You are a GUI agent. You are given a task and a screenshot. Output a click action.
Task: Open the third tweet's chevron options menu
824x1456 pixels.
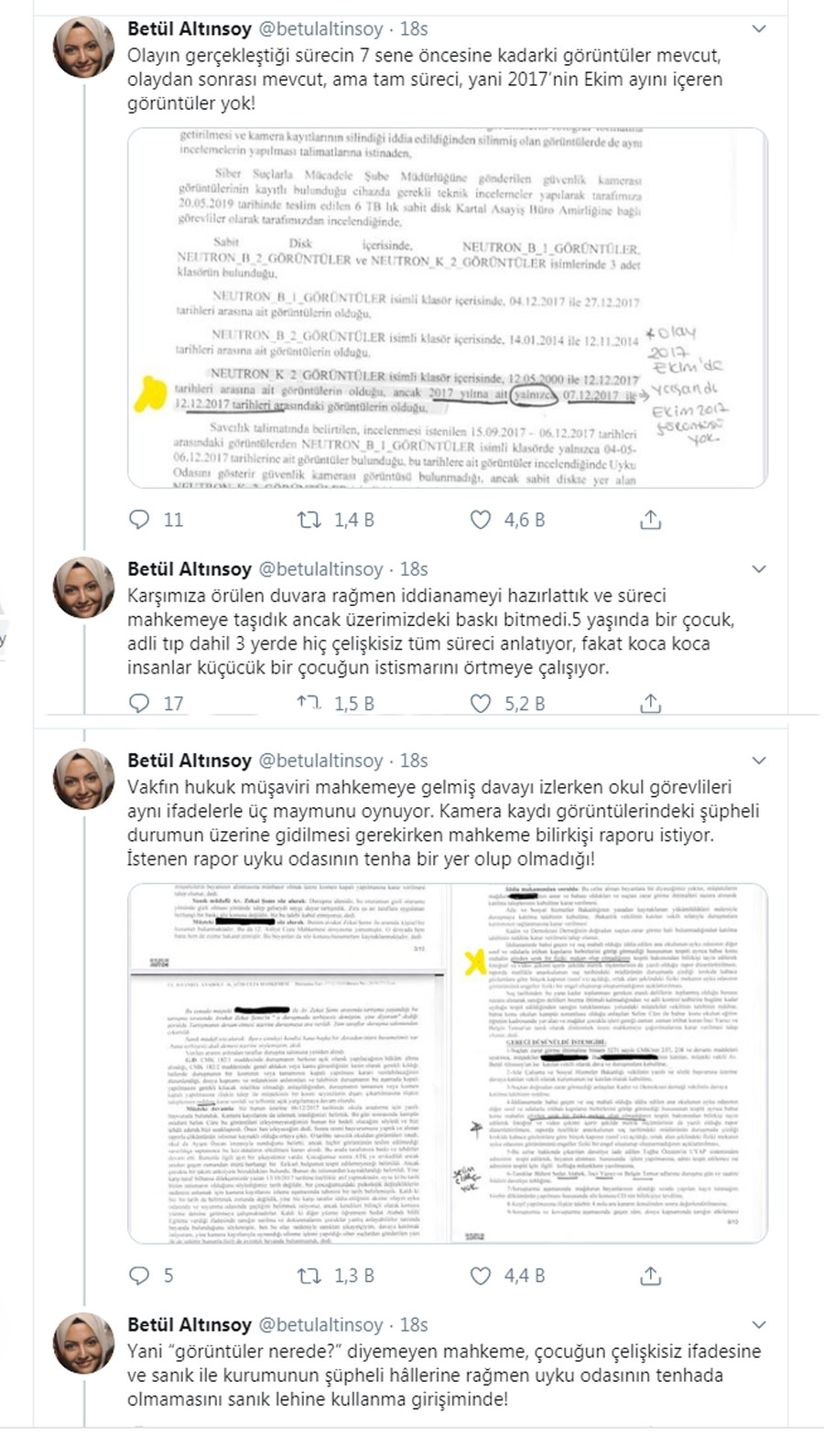click(x=758, y=760)
